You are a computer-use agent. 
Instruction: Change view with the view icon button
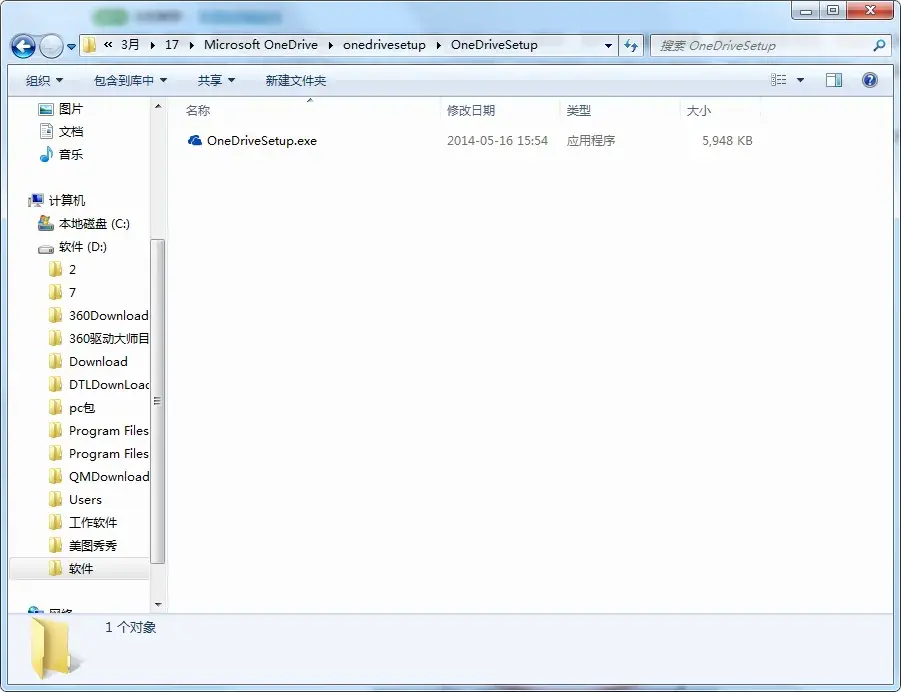(779, 80)
